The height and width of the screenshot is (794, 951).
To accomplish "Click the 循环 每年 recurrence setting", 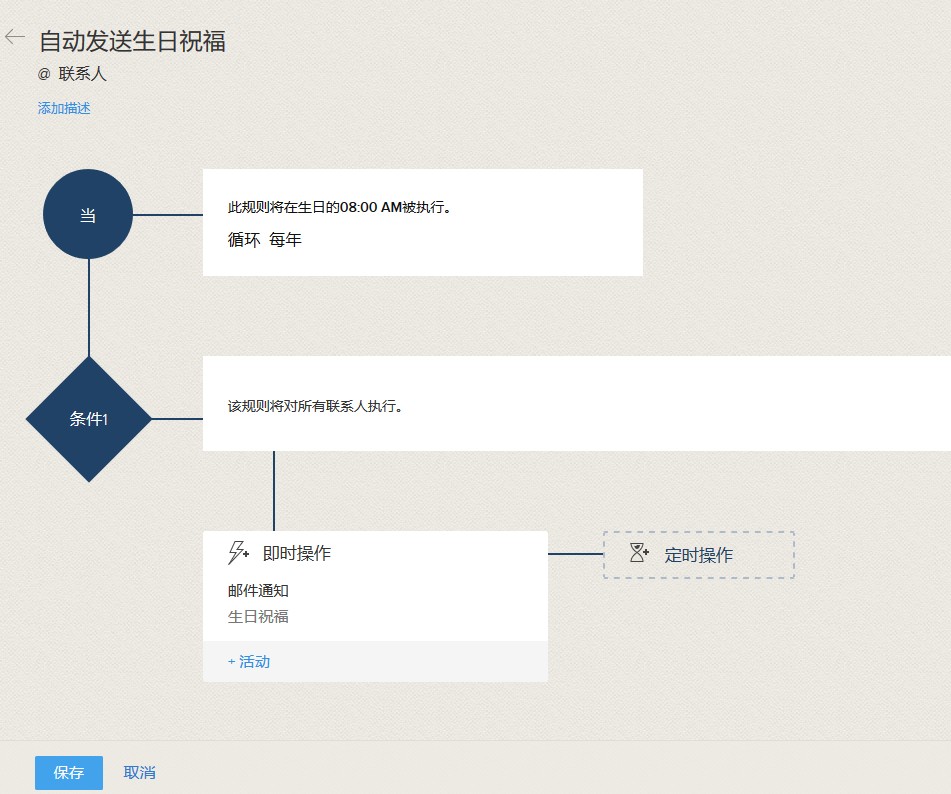I will [x=265, y=240].
